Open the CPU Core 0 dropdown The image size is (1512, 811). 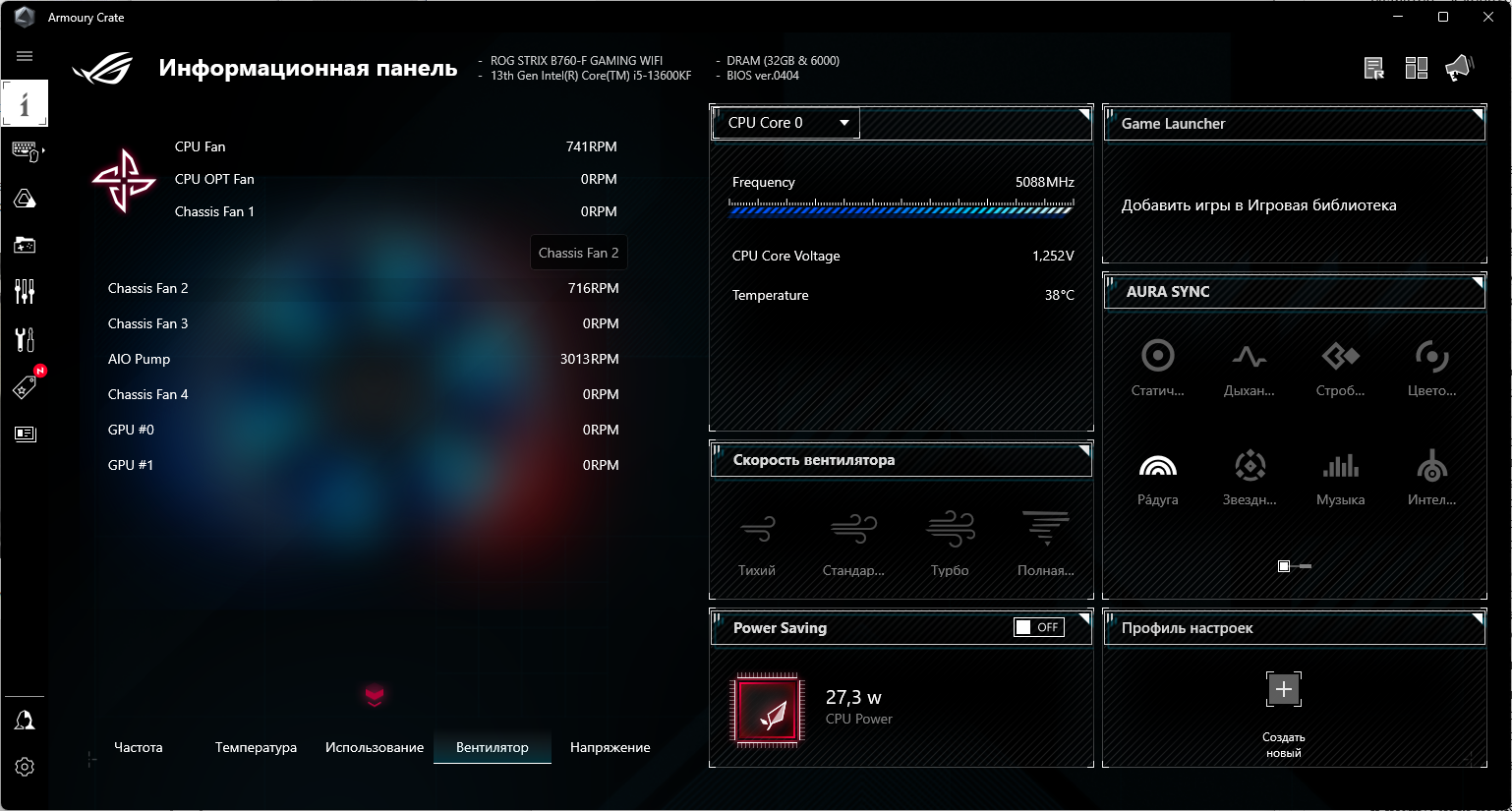785,123
